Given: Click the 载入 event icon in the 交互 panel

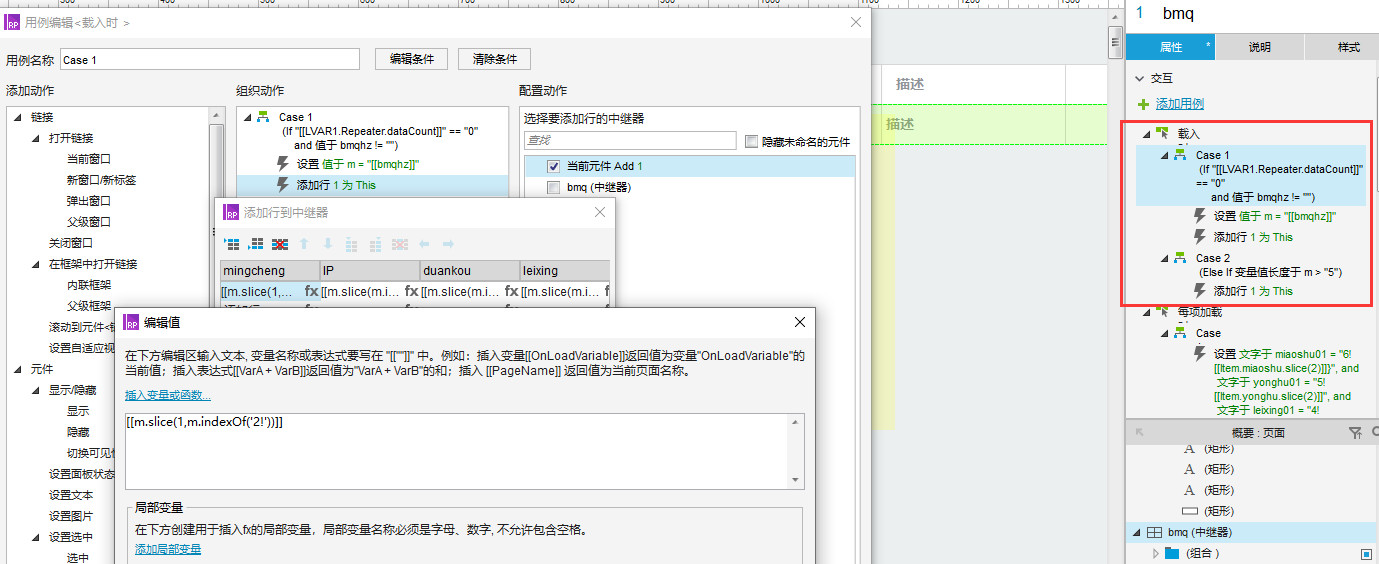Looking at the screenshot, I should [1162, 133].
